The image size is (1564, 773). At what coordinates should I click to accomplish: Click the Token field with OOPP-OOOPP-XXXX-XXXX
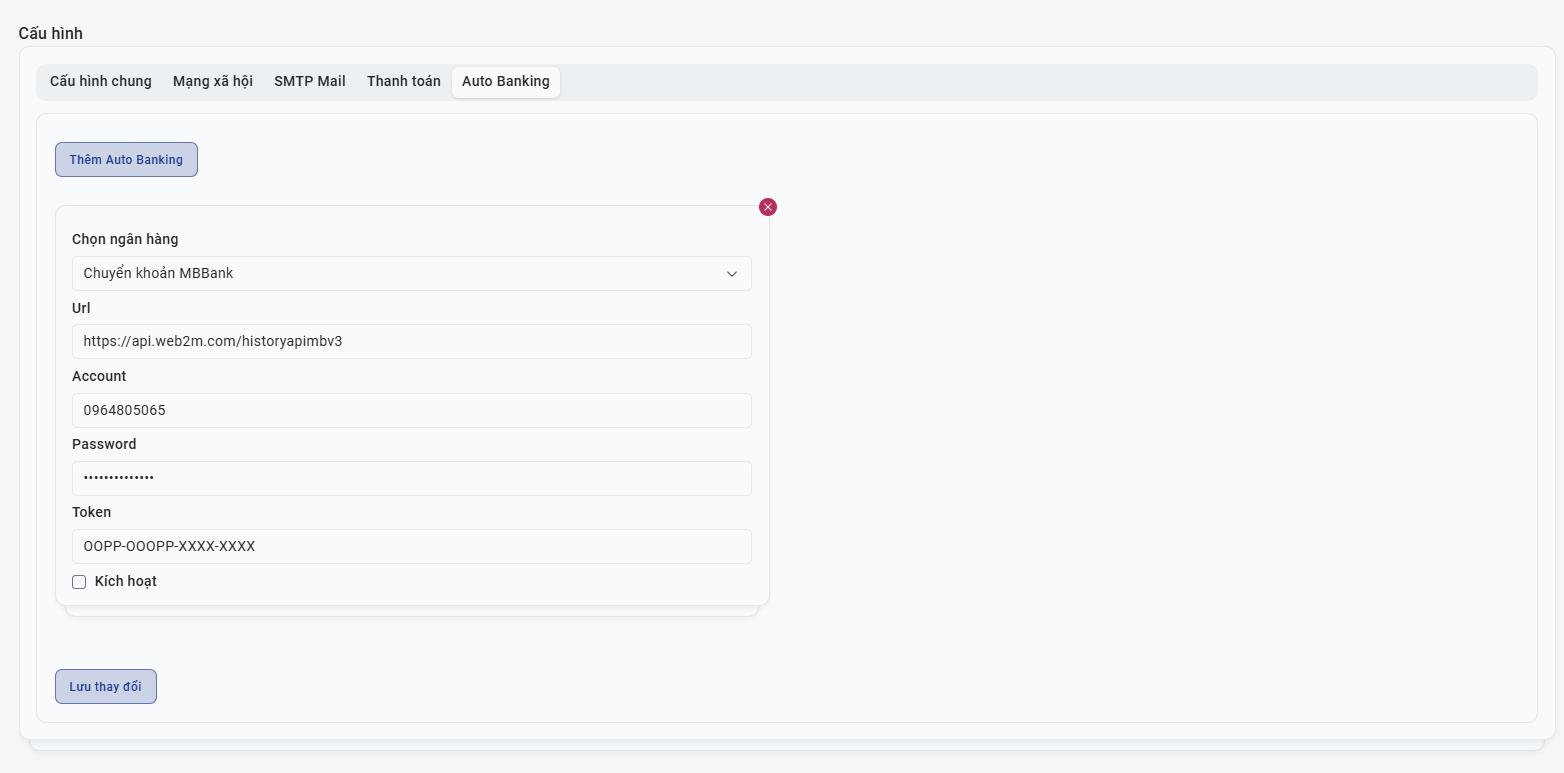pyautogui.click(x=411, y=547)
